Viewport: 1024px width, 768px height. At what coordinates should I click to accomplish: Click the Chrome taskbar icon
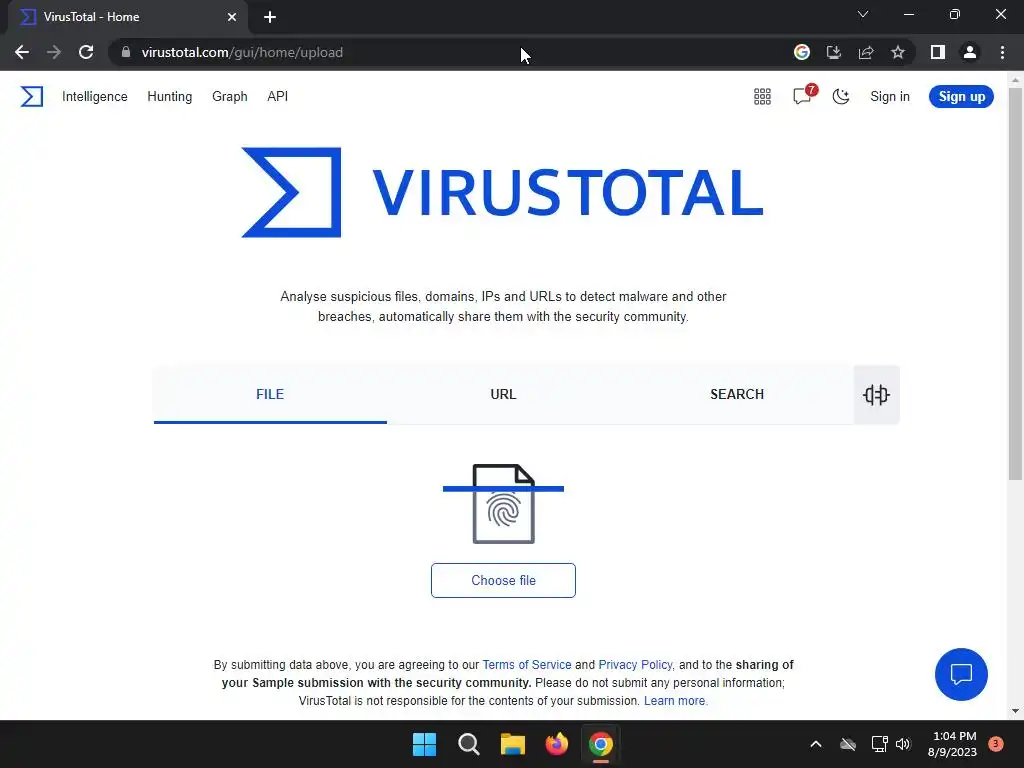click(x=601, y=744)
